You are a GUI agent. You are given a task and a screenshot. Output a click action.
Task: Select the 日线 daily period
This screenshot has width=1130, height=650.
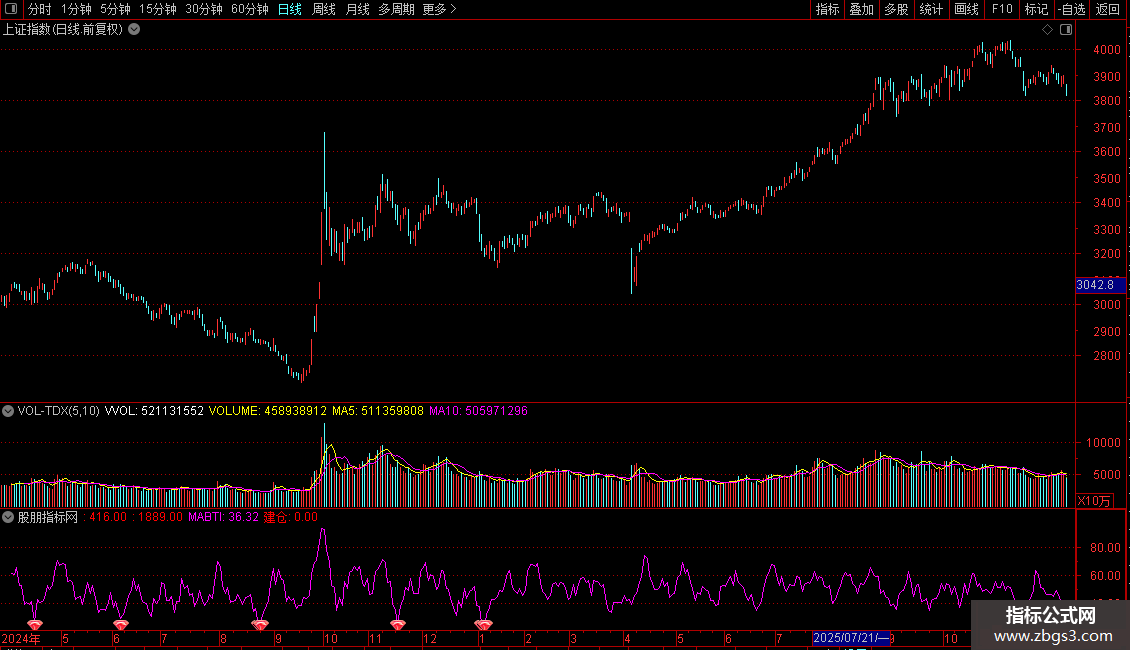tap(290, 9)
